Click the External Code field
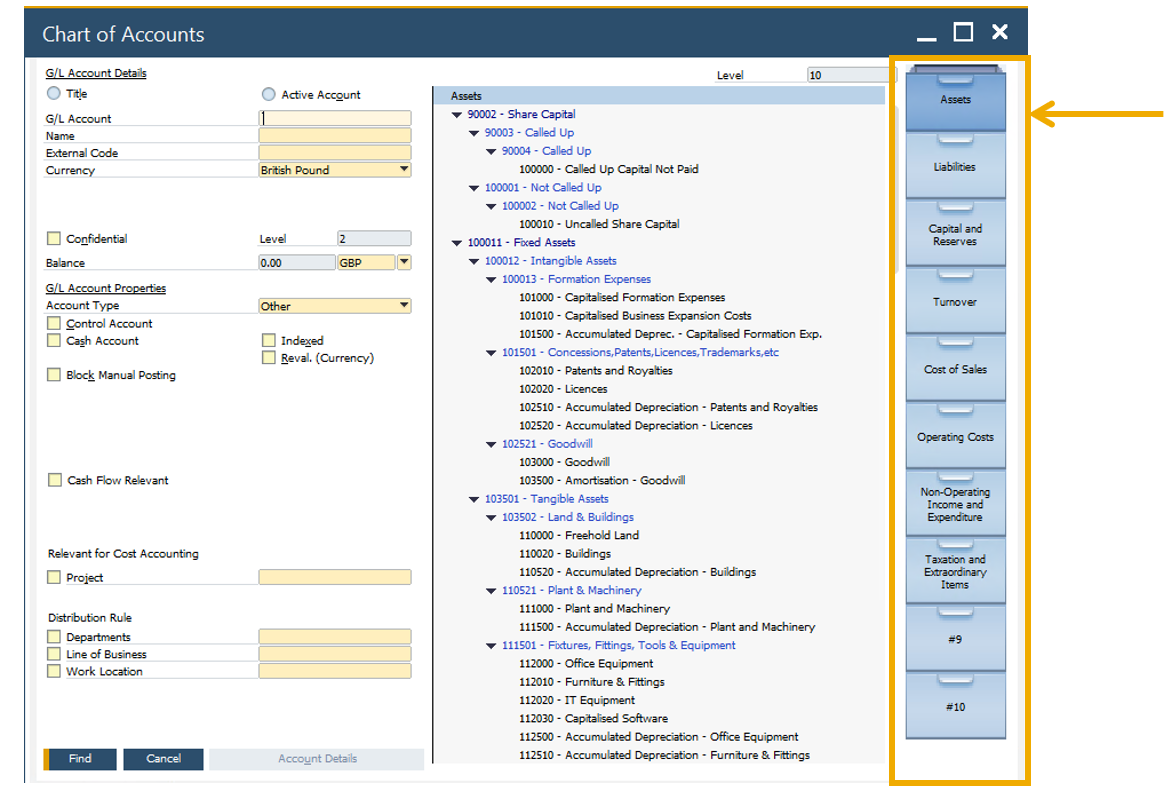This screenshot has height=805, width=1171. tap(335, 152)
